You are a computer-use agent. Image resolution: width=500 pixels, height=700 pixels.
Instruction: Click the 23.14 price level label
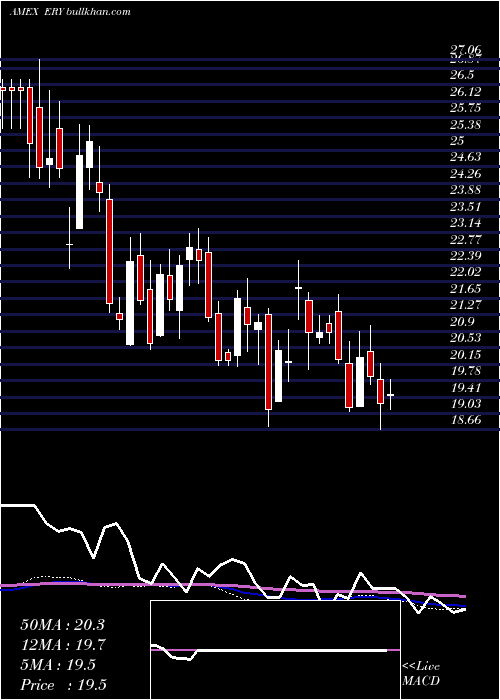coord(465,223)
